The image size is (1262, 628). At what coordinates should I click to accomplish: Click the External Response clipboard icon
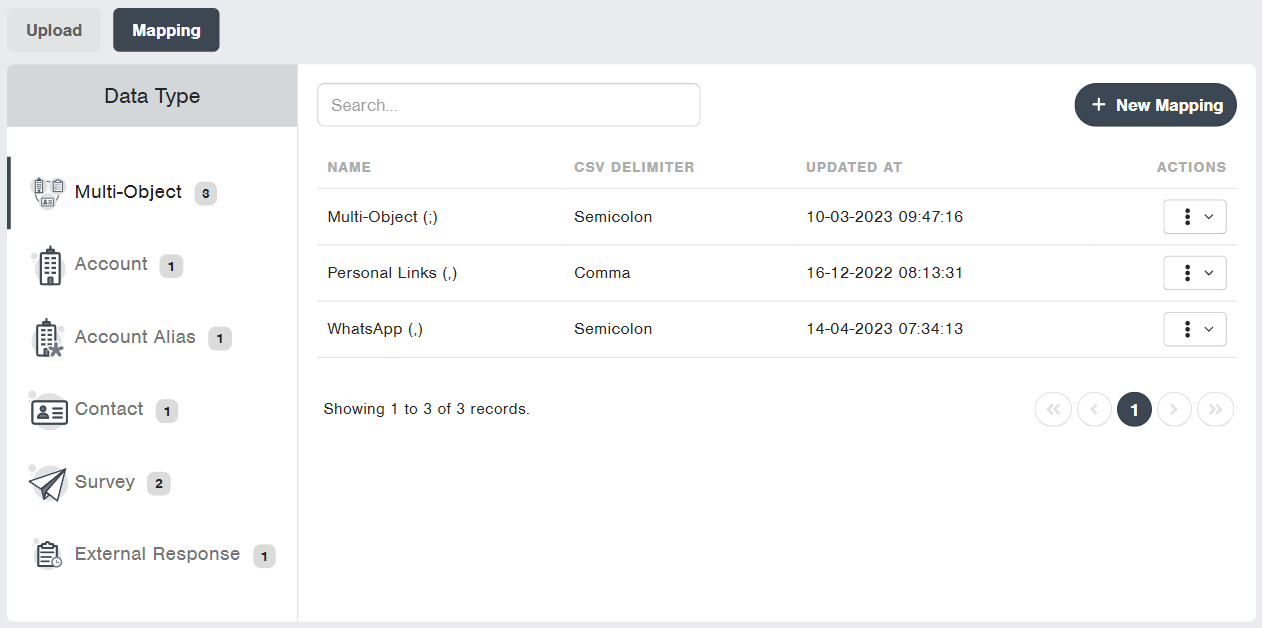click(x=48, y=554)
